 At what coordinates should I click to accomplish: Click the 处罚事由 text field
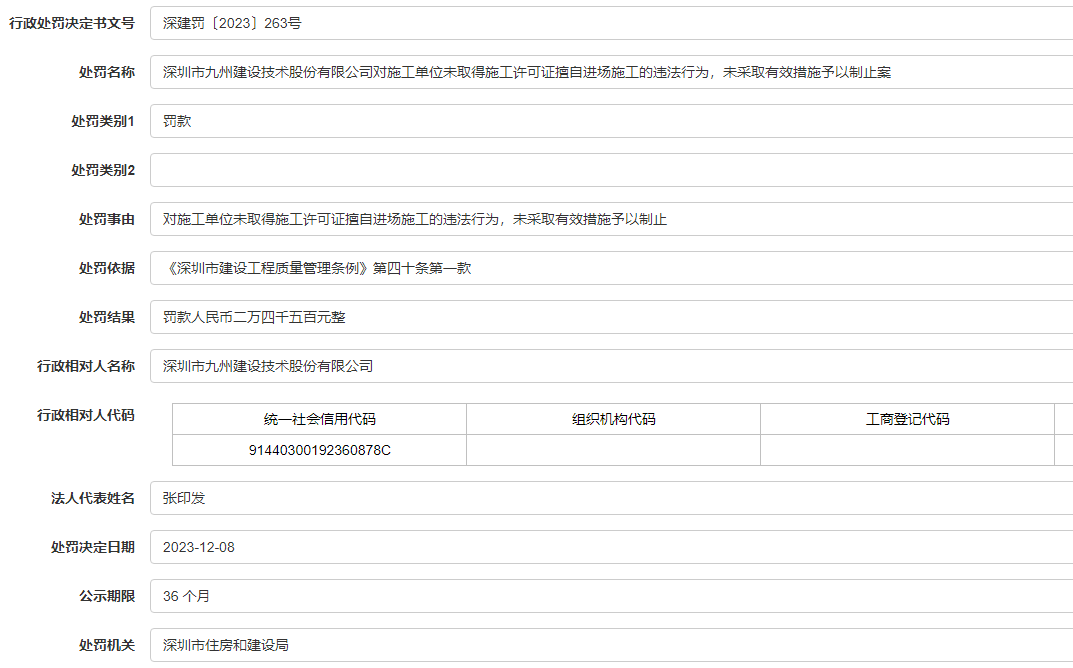point(612,219)
